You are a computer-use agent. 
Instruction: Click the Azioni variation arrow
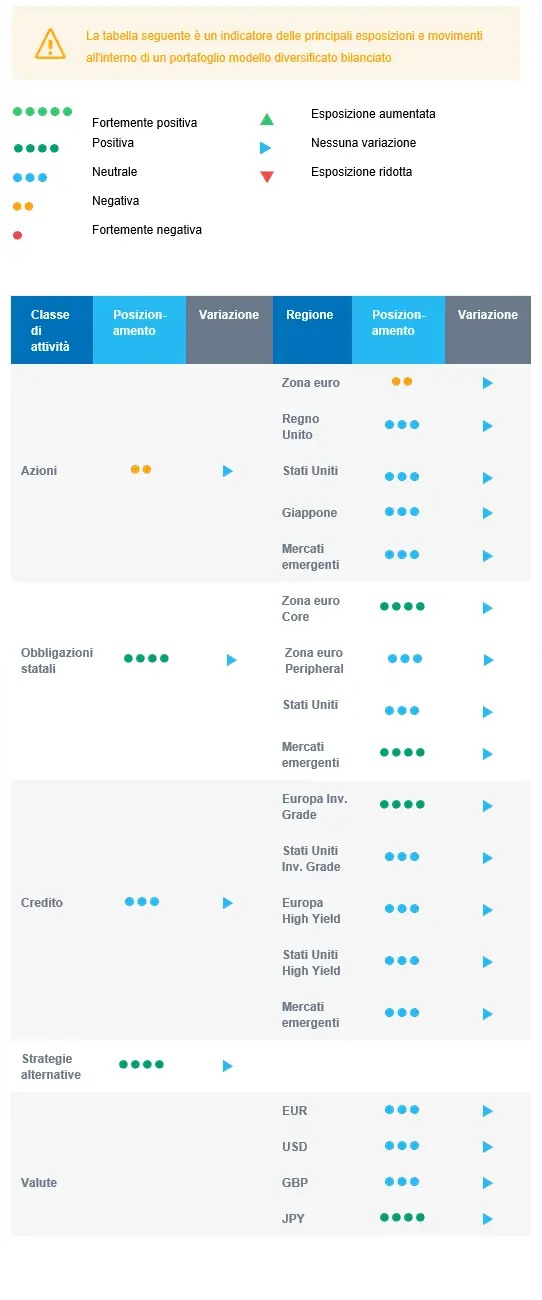tap(228, 471)
